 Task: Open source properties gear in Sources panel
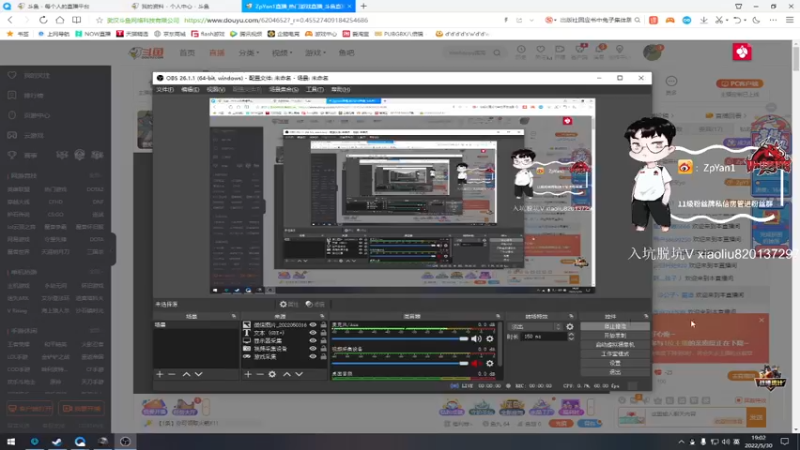pos(272,374)
